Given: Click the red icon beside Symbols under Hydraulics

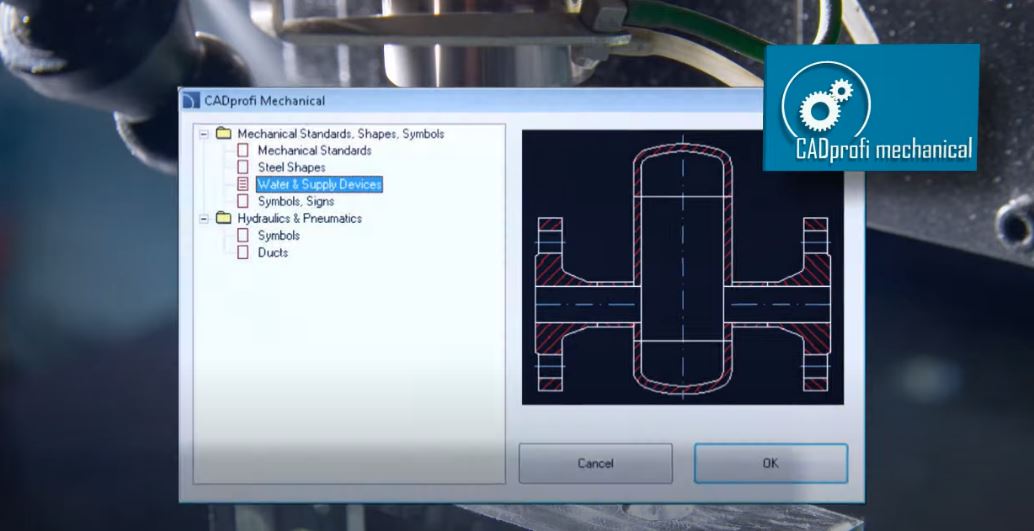Looking at the screenshot, I should coord(242,236).
